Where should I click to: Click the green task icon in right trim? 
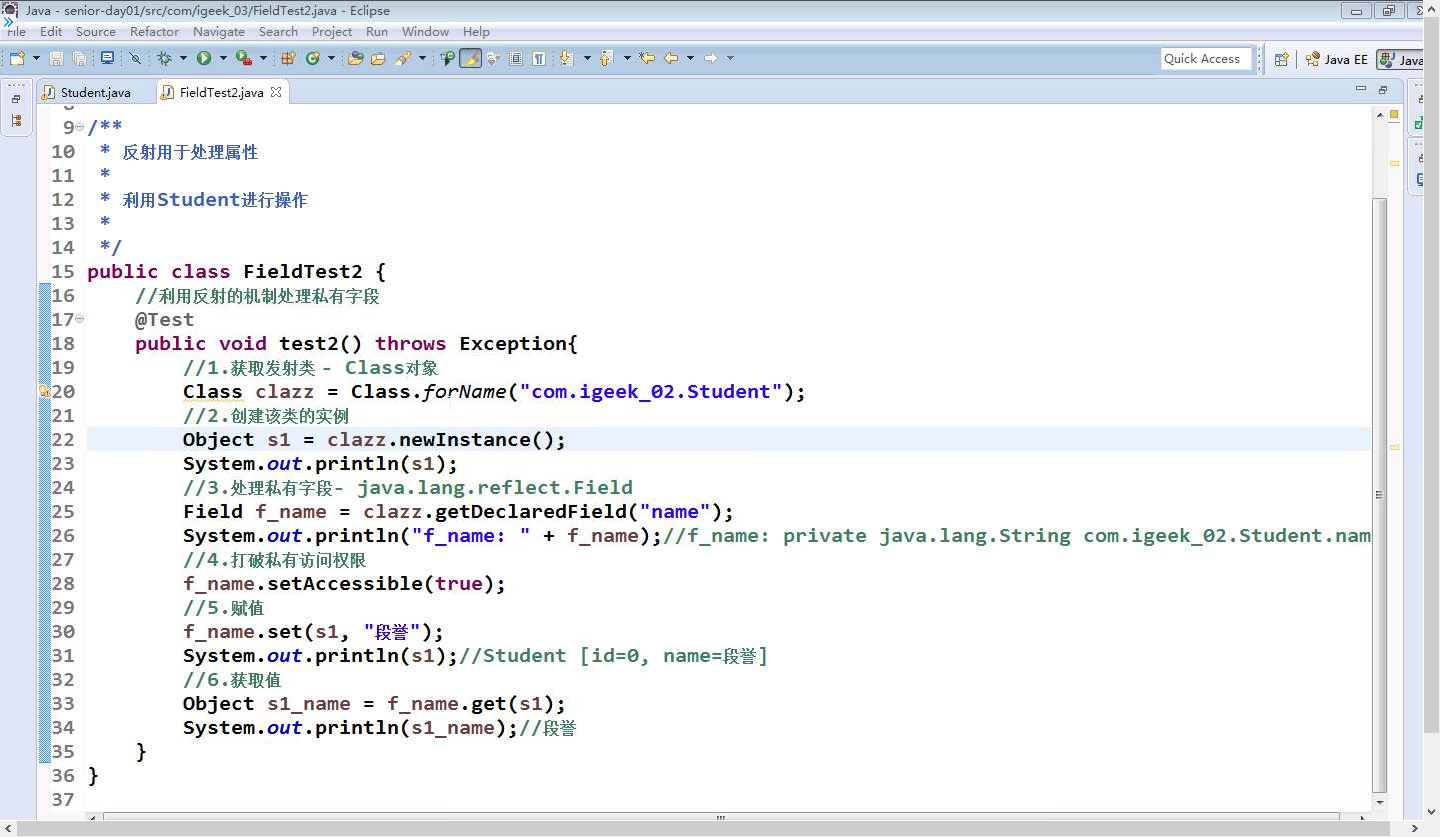(x=1420, y=124)
